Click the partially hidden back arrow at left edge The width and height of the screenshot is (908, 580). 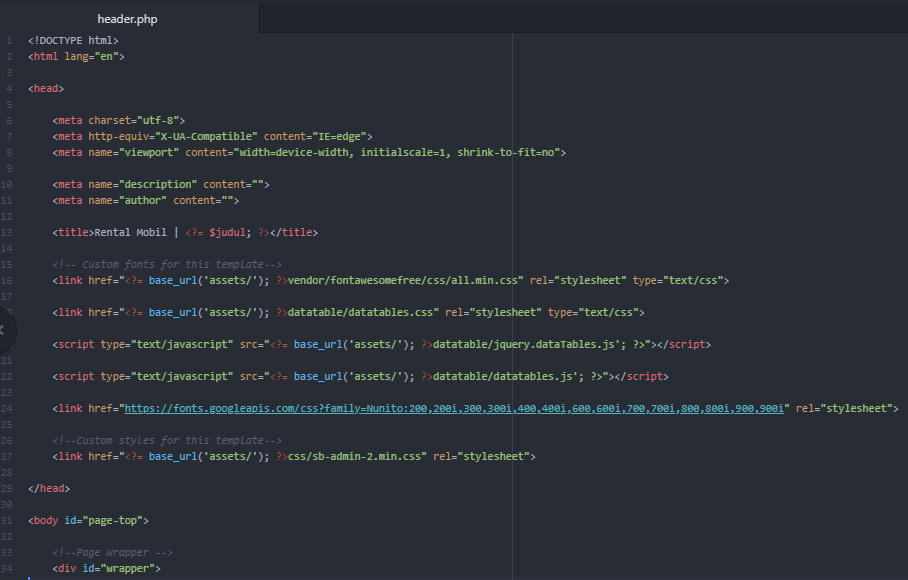pyautogui.click(x=3, y=330)
